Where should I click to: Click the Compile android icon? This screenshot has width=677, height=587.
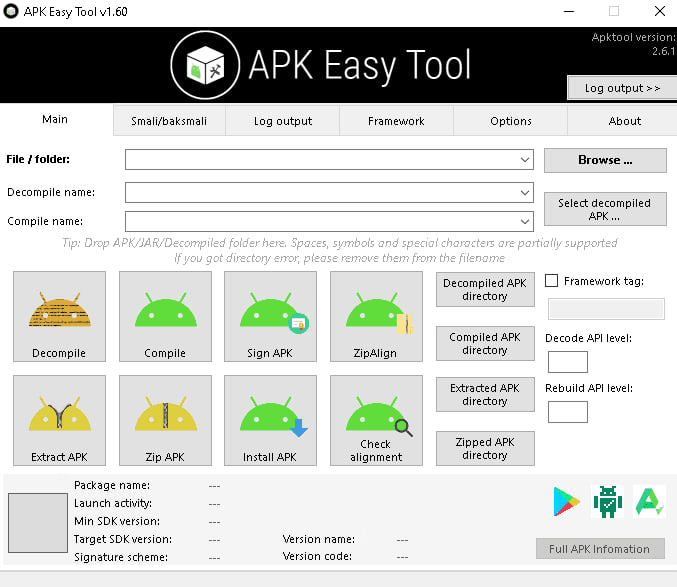pyautogui.click(x=165, y=315)
